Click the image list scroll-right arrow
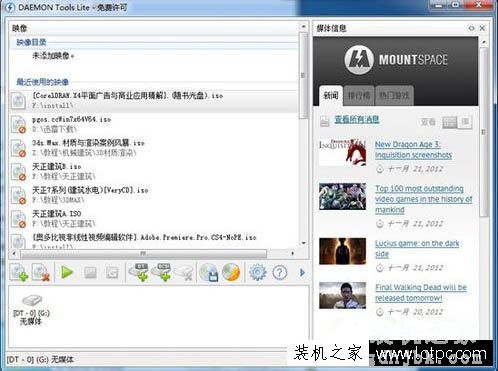The width and height of the screenshot is (498, 371). pos(292,254)
